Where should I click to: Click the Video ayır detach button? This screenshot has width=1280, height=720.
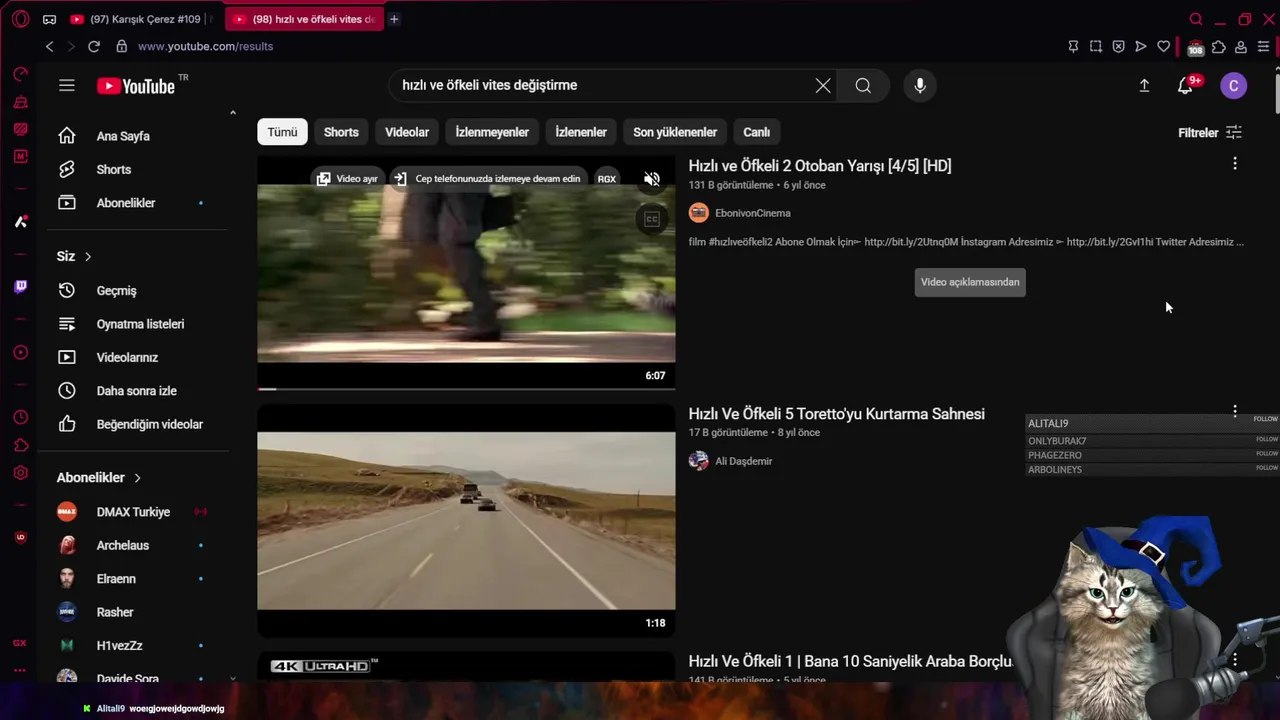coord(347,179)
